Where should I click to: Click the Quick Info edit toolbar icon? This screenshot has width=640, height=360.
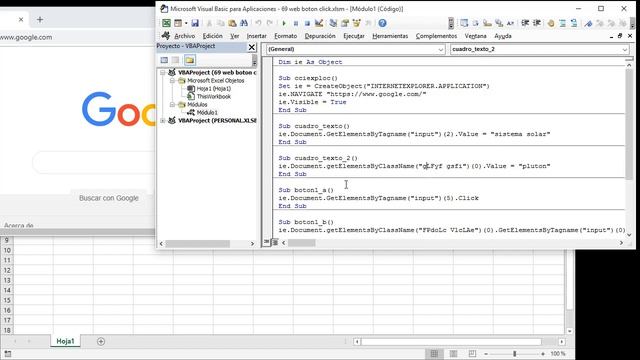(487, 23)
